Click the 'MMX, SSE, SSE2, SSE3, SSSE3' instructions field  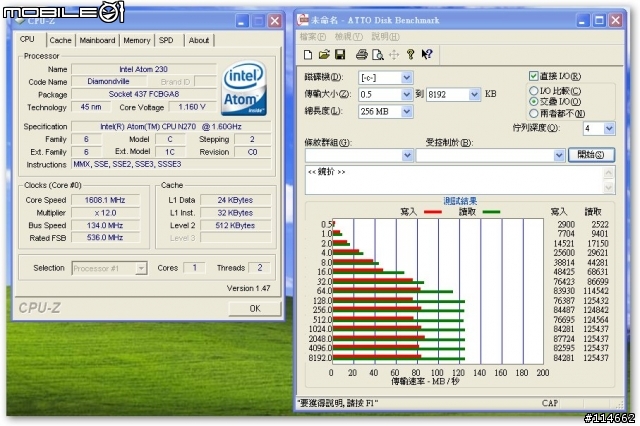click(171, 164)
